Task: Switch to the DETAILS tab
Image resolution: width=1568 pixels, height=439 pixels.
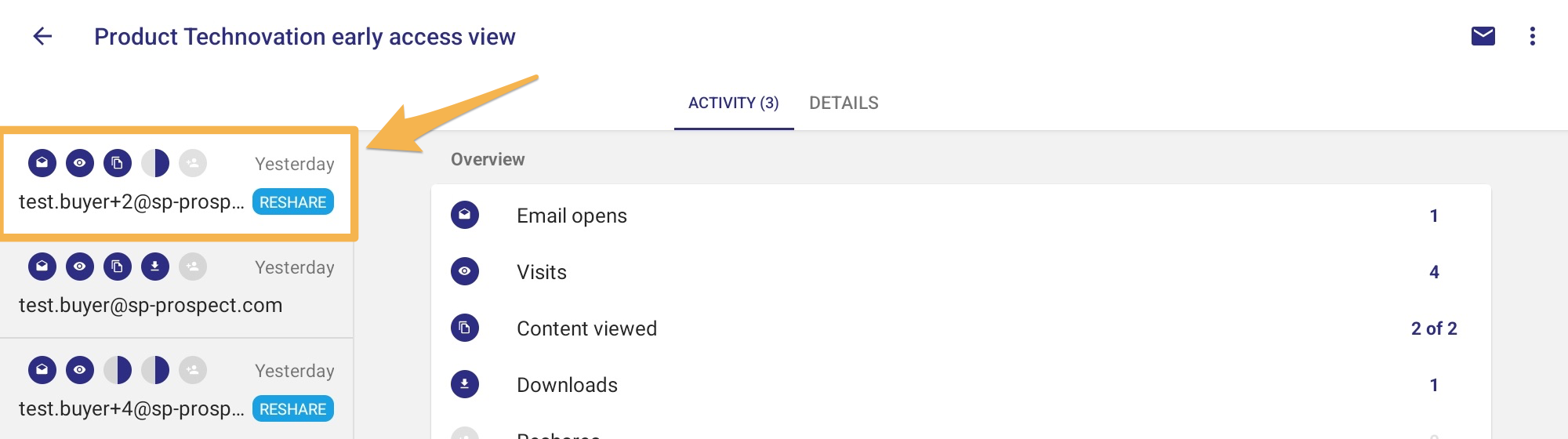Action: (844, 103)
